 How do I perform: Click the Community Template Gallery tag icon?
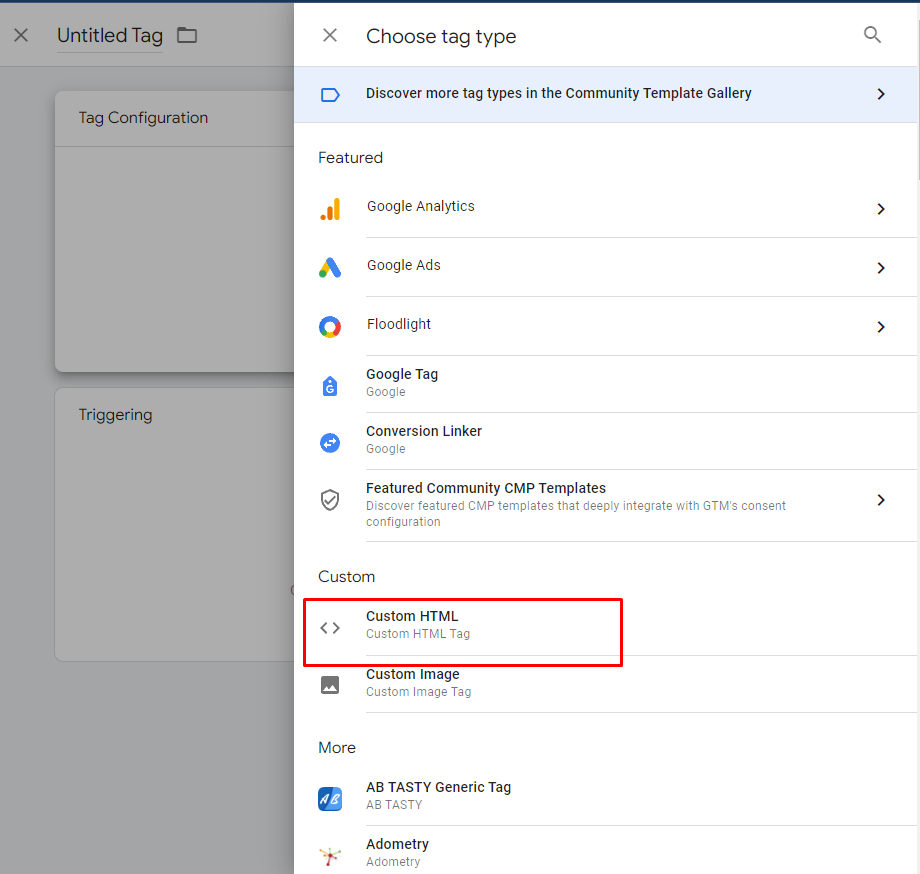click(330, 94)
